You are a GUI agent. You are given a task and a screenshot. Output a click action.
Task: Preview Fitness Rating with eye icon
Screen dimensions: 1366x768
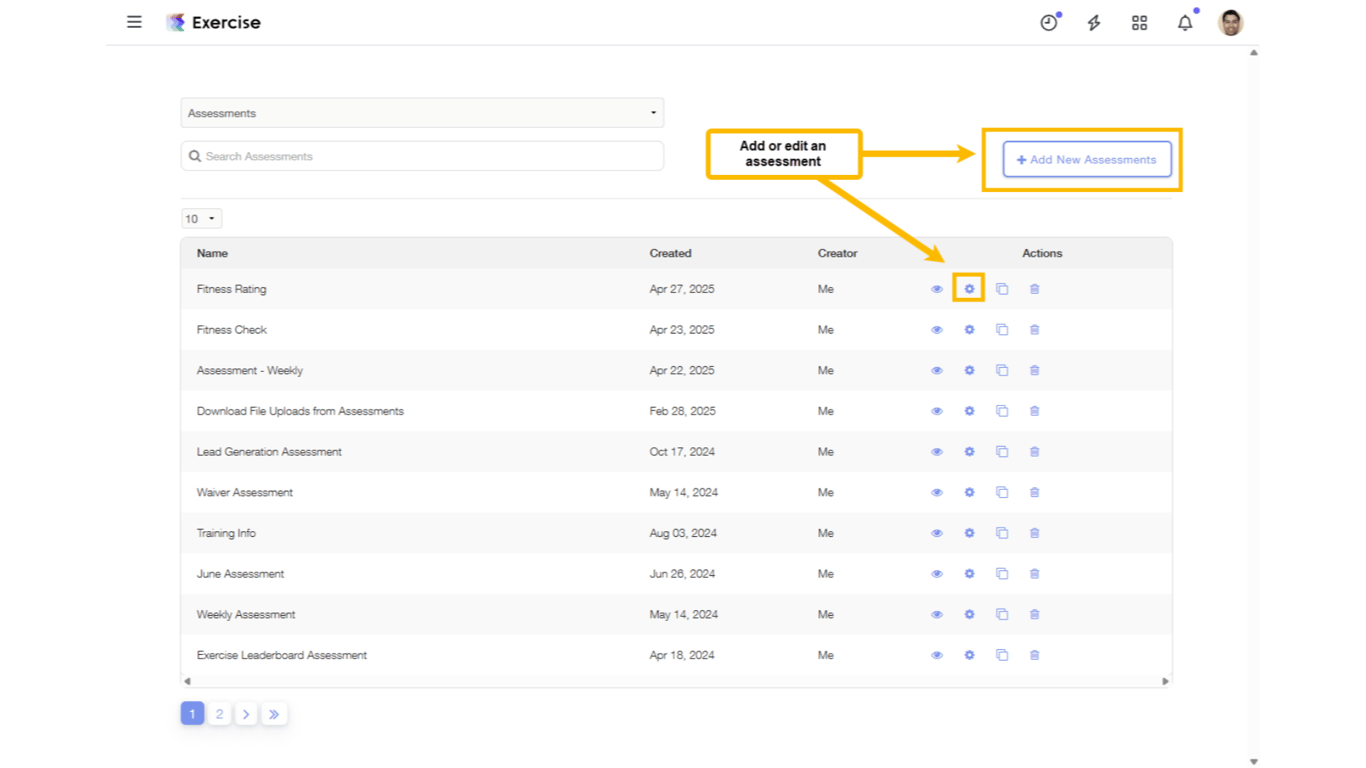937,289
